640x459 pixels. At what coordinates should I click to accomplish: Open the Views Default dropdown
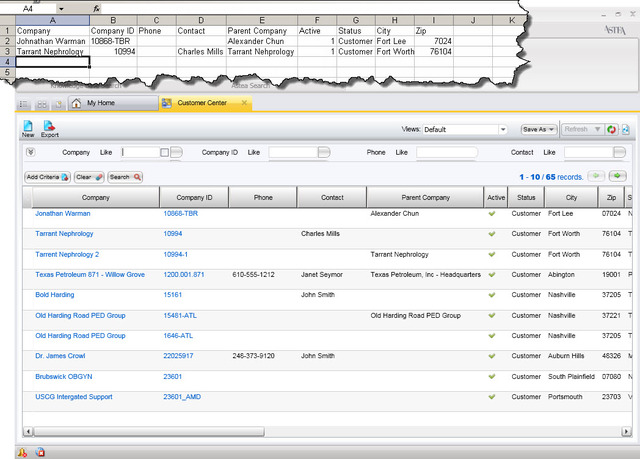(503, 129)
